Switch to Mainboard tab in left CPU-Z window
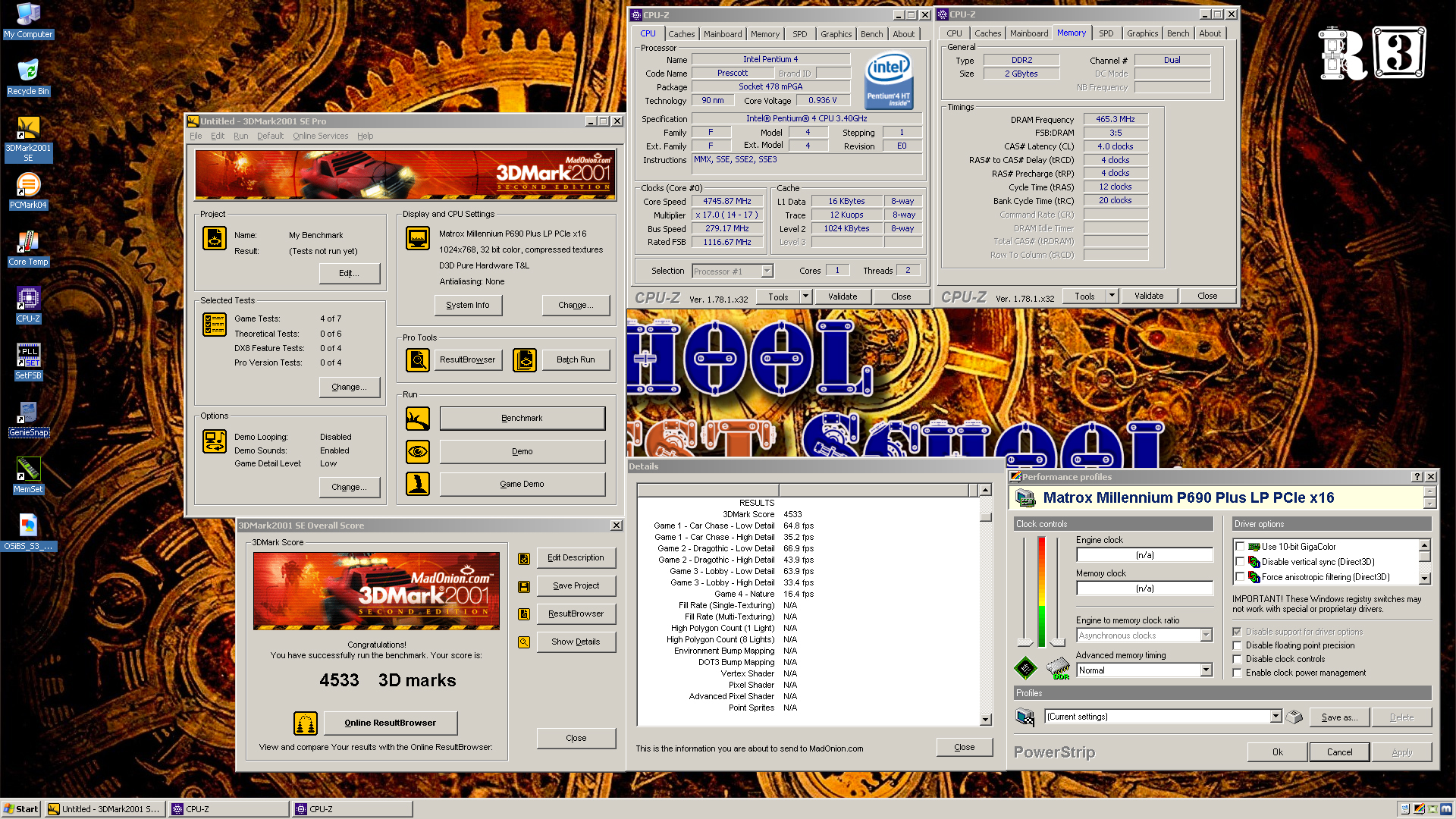 (723, 34)
